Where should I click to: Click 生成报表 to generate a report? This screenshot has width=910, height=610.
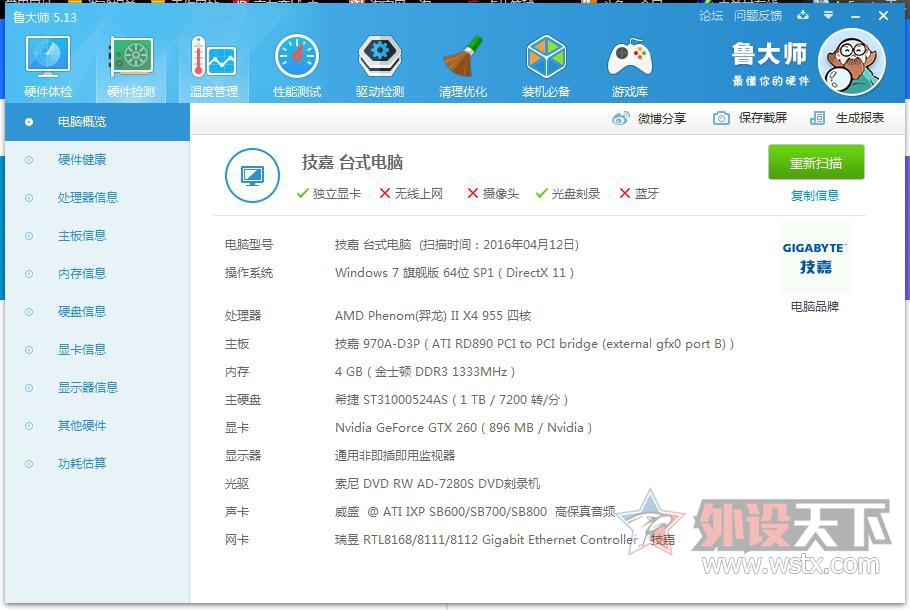coord(847,118)
